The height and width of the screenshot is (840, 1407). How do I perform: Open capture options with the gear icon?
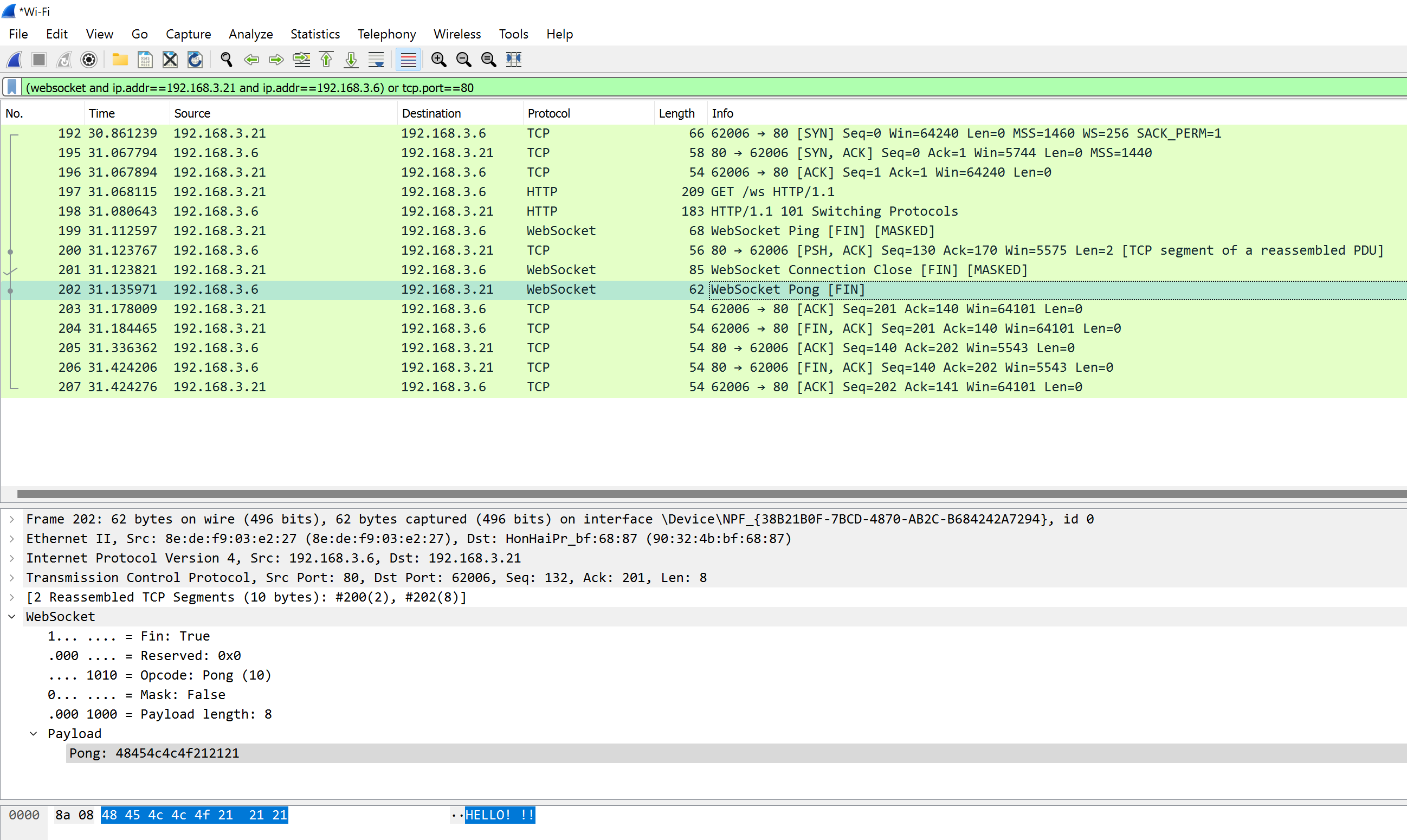(x=89, y=60)
